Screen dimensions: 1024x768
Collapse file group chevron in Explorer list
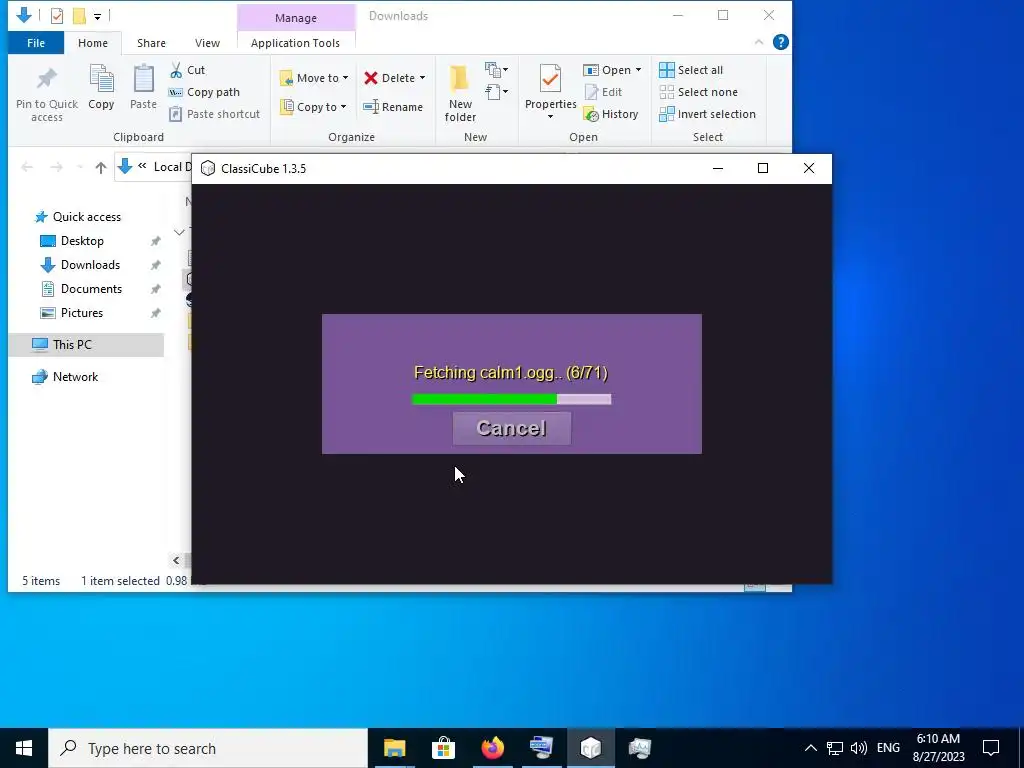coord(179,232)
